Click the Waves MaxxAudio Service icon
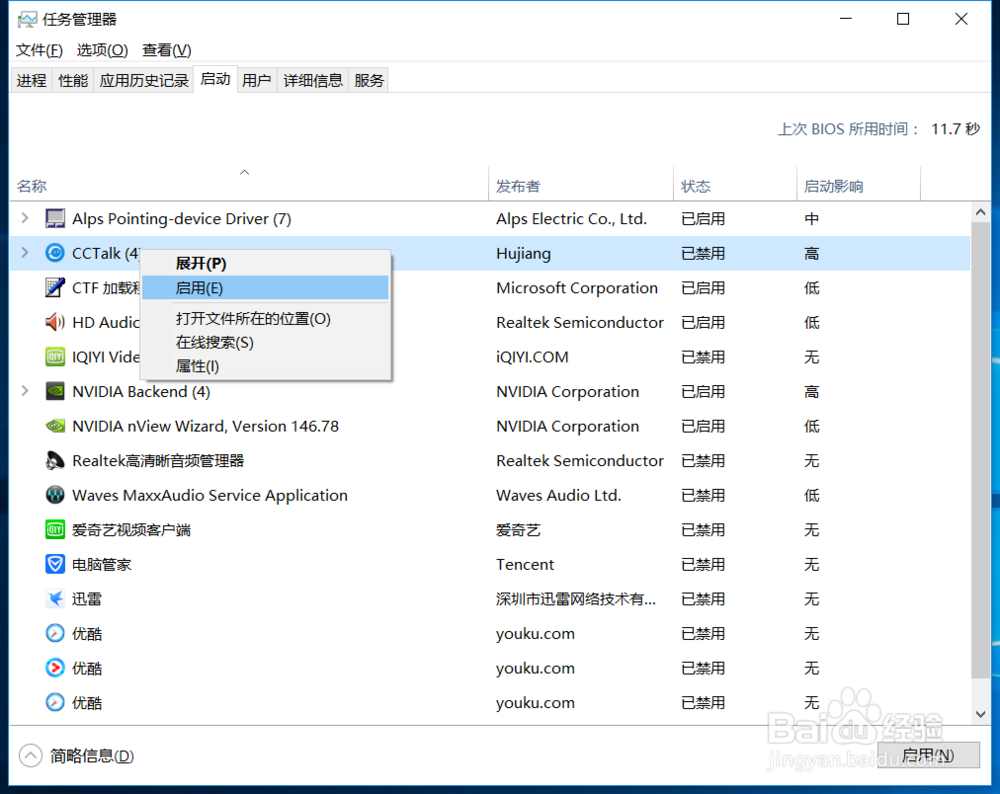The width and height of the screenshot is (1000, 794). click(x=55, y=495)
